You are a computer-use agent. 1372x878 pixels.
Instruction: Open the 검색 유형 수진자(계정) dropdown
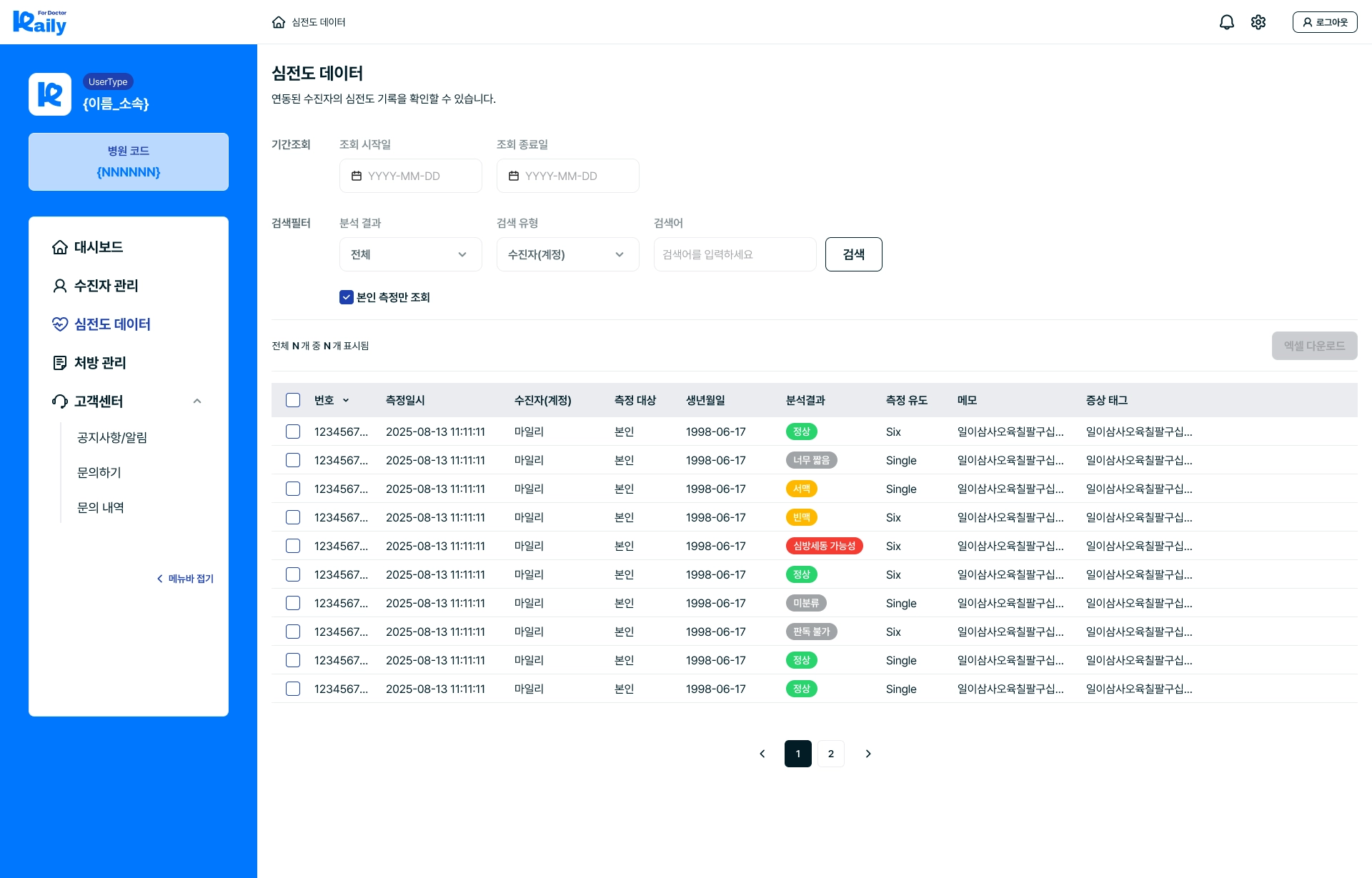[x=567, y=254]
